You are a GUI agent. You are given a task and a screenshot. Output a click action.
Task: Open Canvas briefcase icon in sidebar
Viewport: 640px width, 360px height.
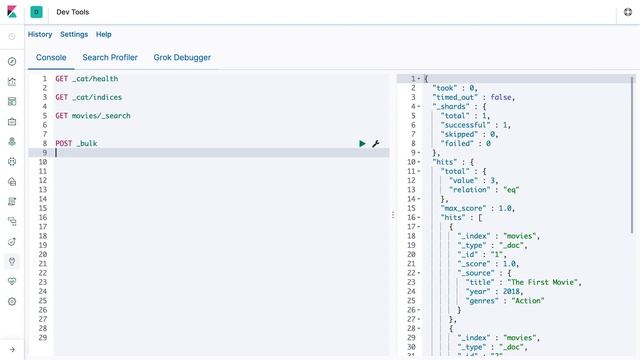pos(12,122)
